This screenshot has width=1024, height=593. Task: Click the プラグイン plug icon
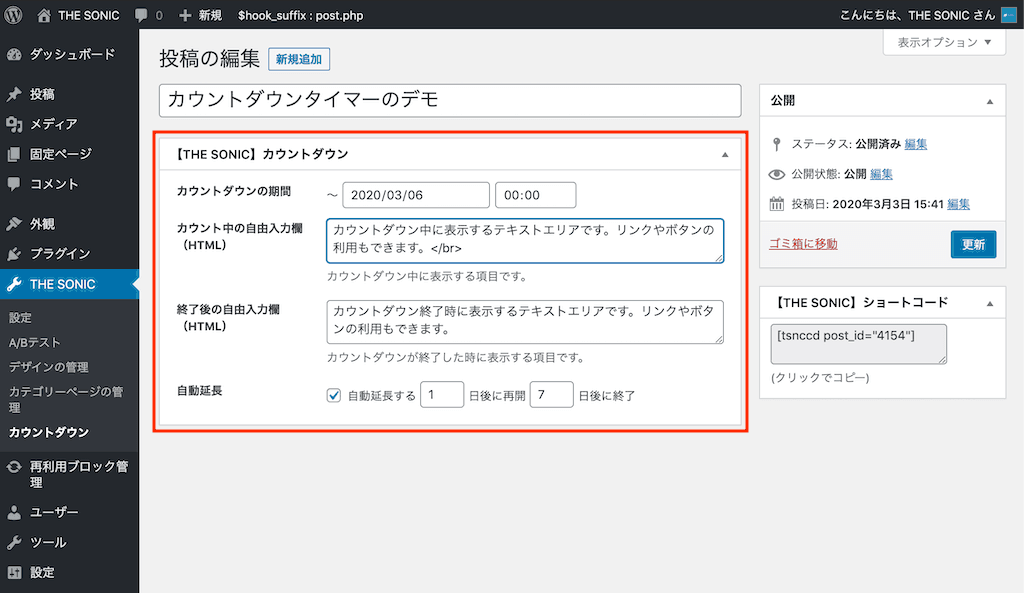coord(14,254)
